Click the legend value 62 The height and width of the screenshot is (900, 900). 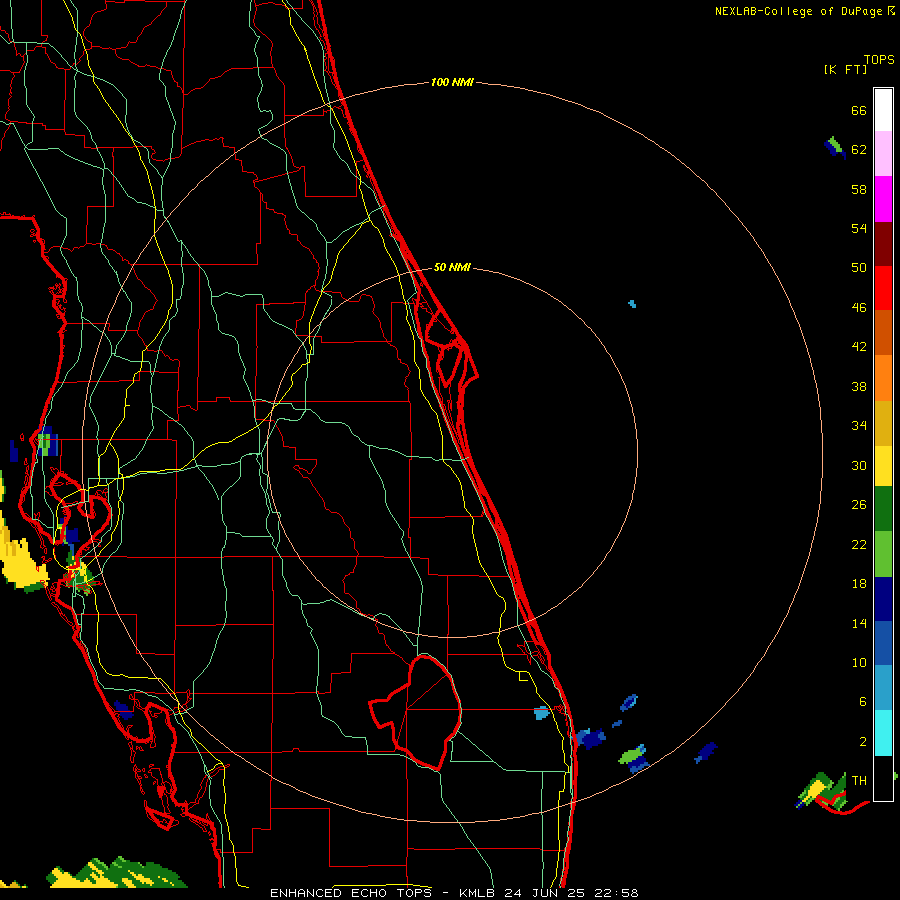pos(859,150)
